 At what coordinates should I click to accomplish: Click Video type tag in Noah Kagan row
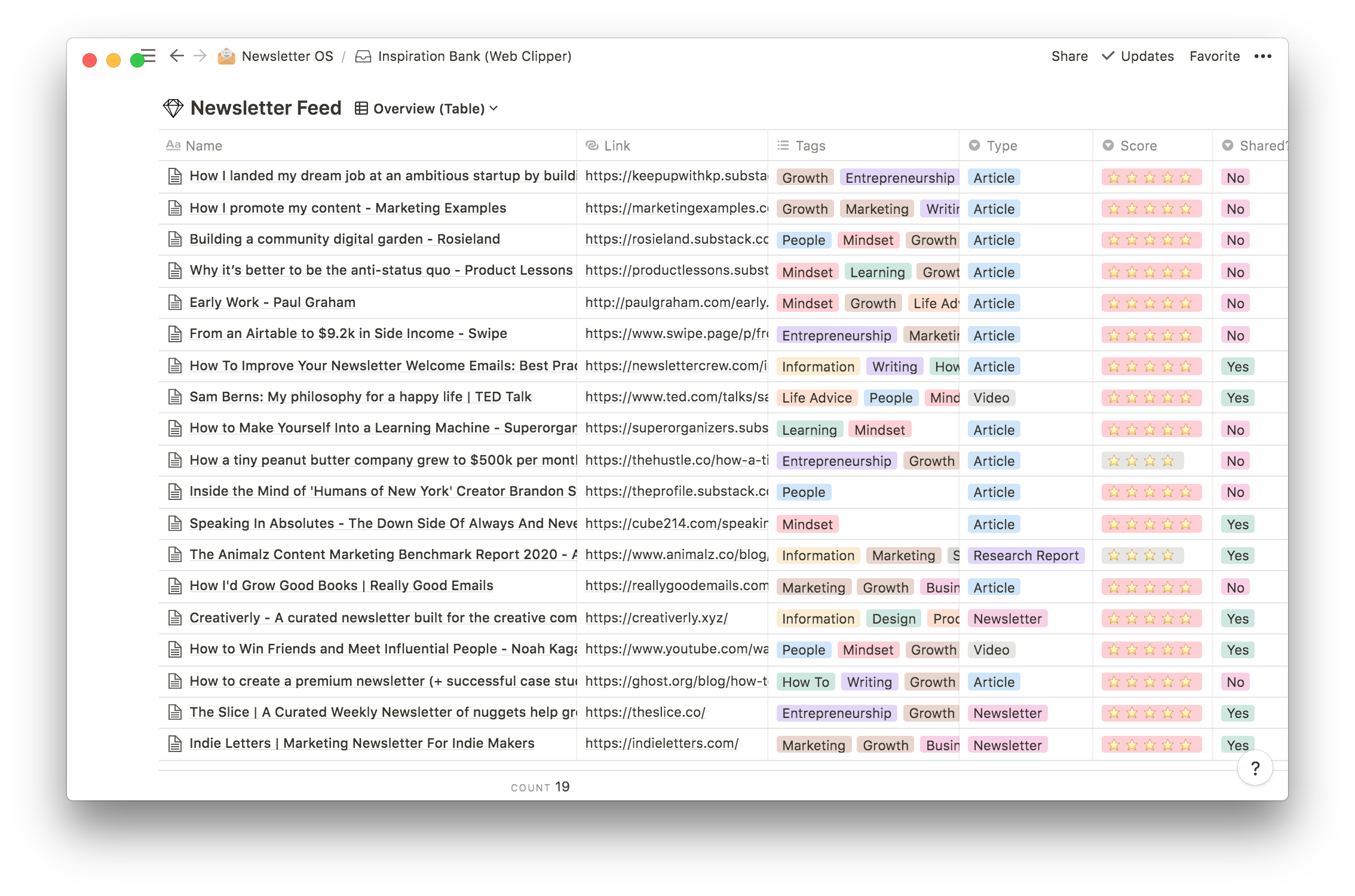click(x=991, y=650)
